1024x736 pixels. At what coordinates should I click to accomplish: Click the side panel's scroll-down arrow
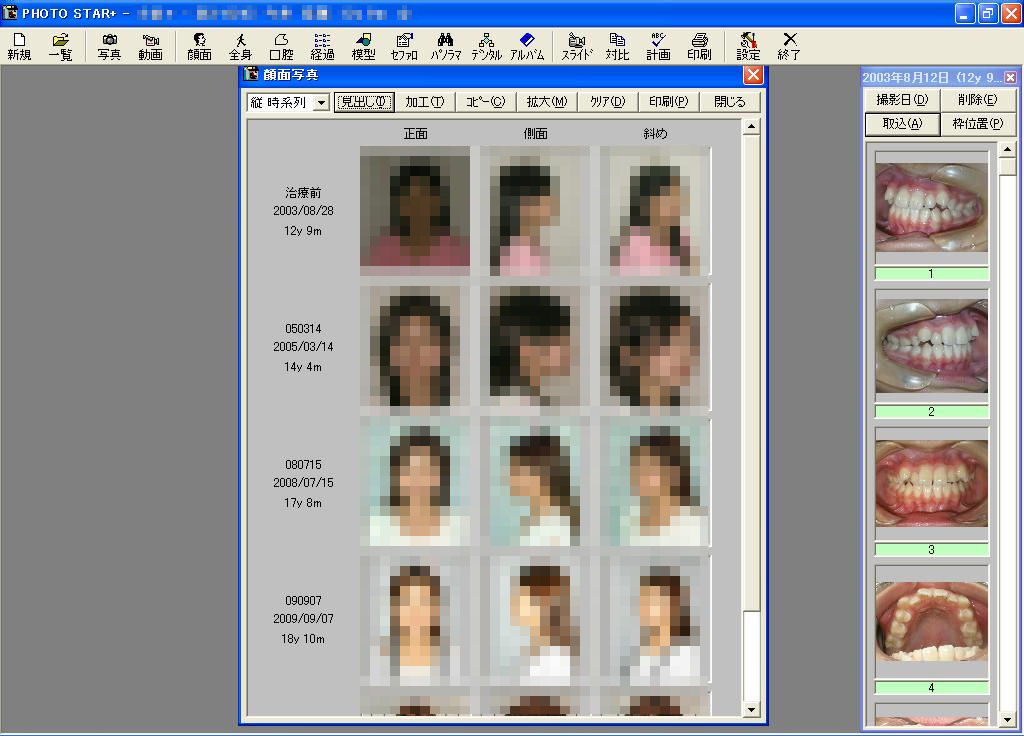(1007, 719)
